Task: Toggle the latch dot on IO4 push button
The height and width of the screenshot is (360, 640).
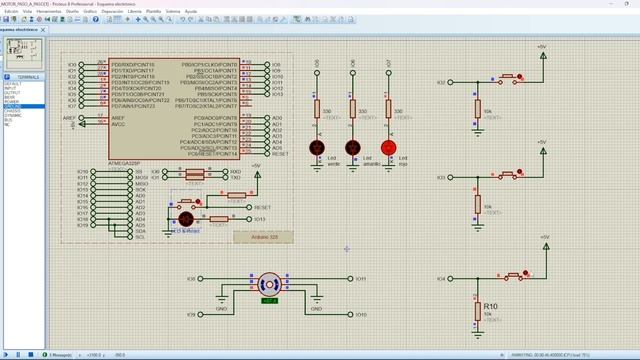Action: click(x=525, y=273)
